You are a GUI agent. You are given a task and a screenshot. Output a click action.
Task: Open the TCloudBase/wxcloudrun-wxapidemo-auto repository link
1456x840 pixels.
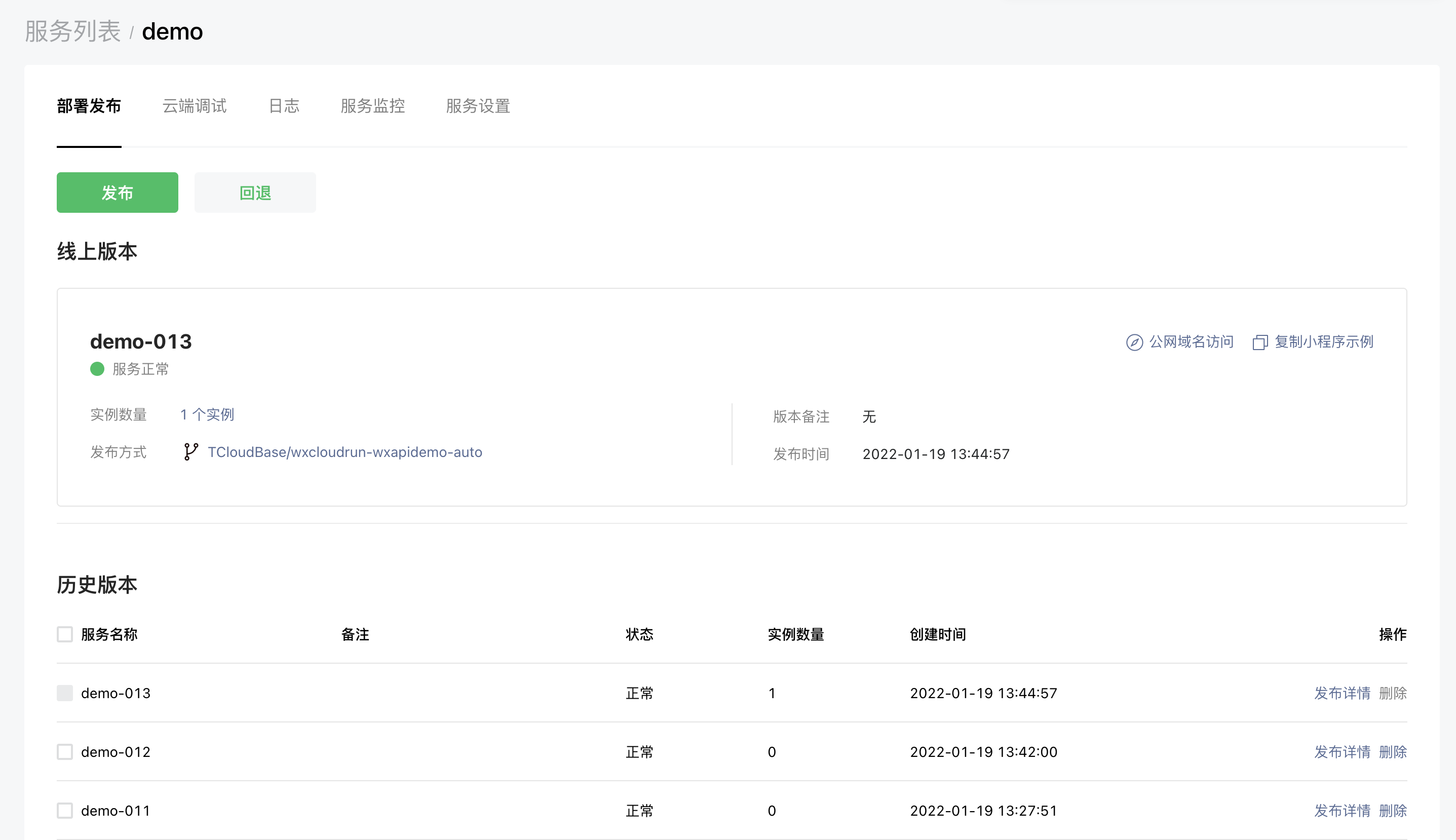pyautogui.click(x=344, y=452)
